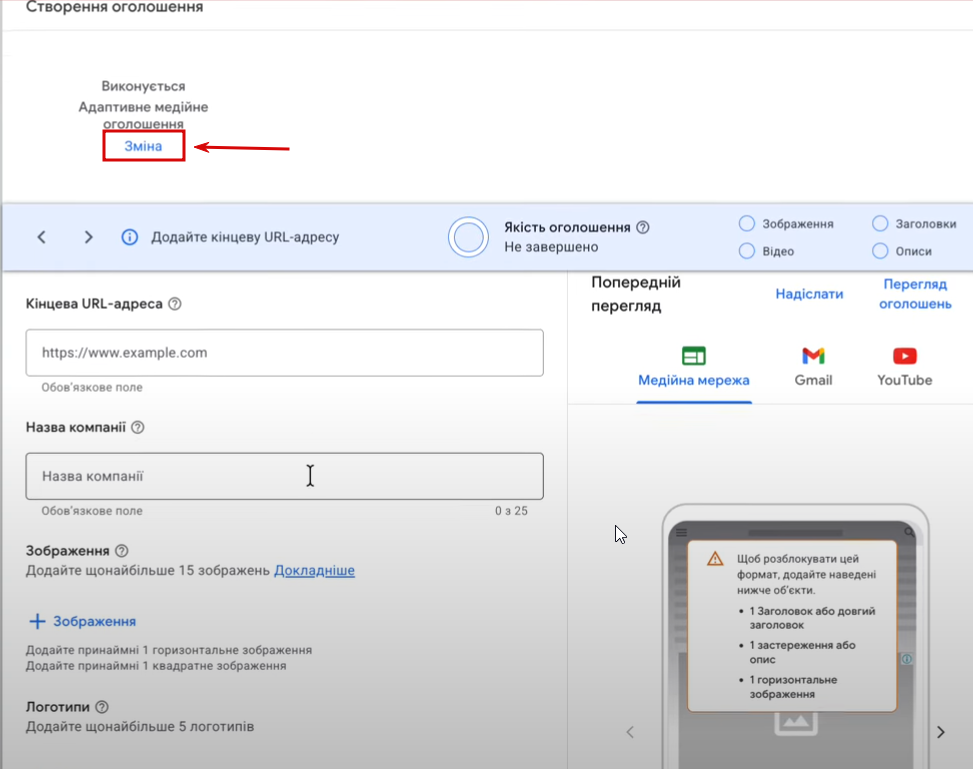The height and width of the screenshot is (769, 973).
Task: Click the image placeholder icon in phone preview
Action: 796,724
